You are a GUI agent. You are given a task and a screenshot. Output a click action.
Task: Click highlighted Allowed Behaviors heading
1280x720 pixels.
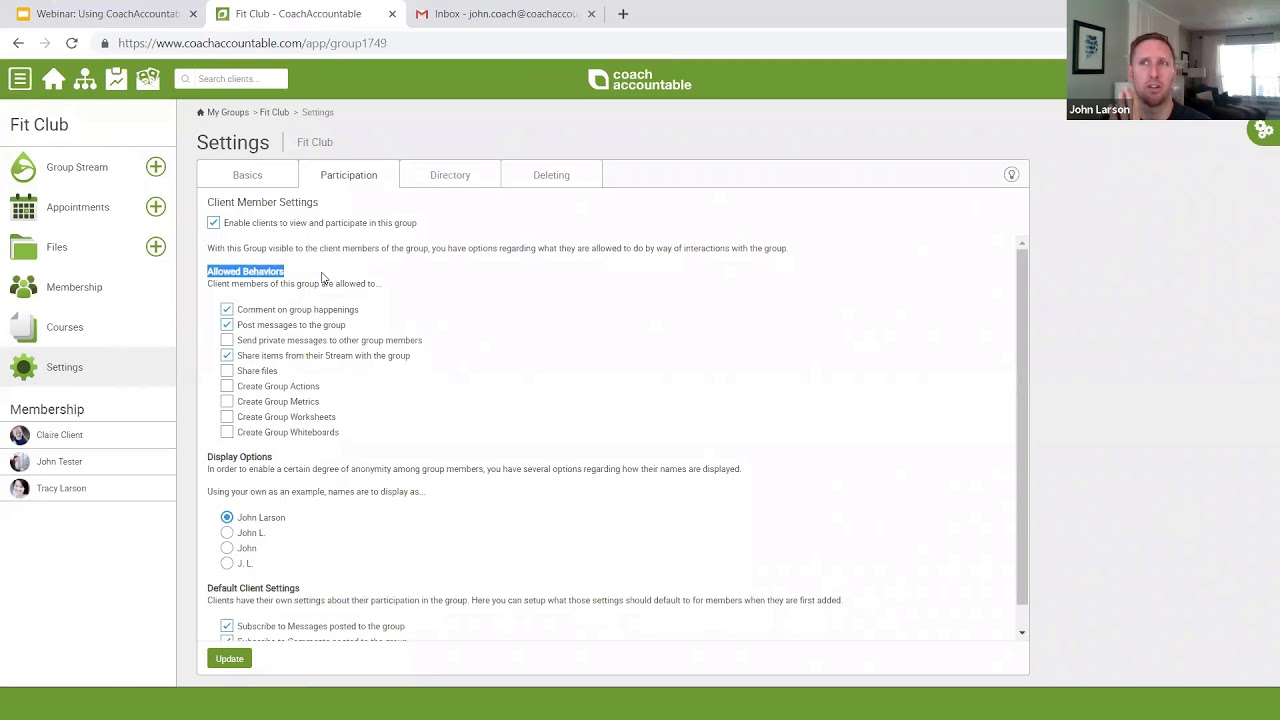[246, 271]
